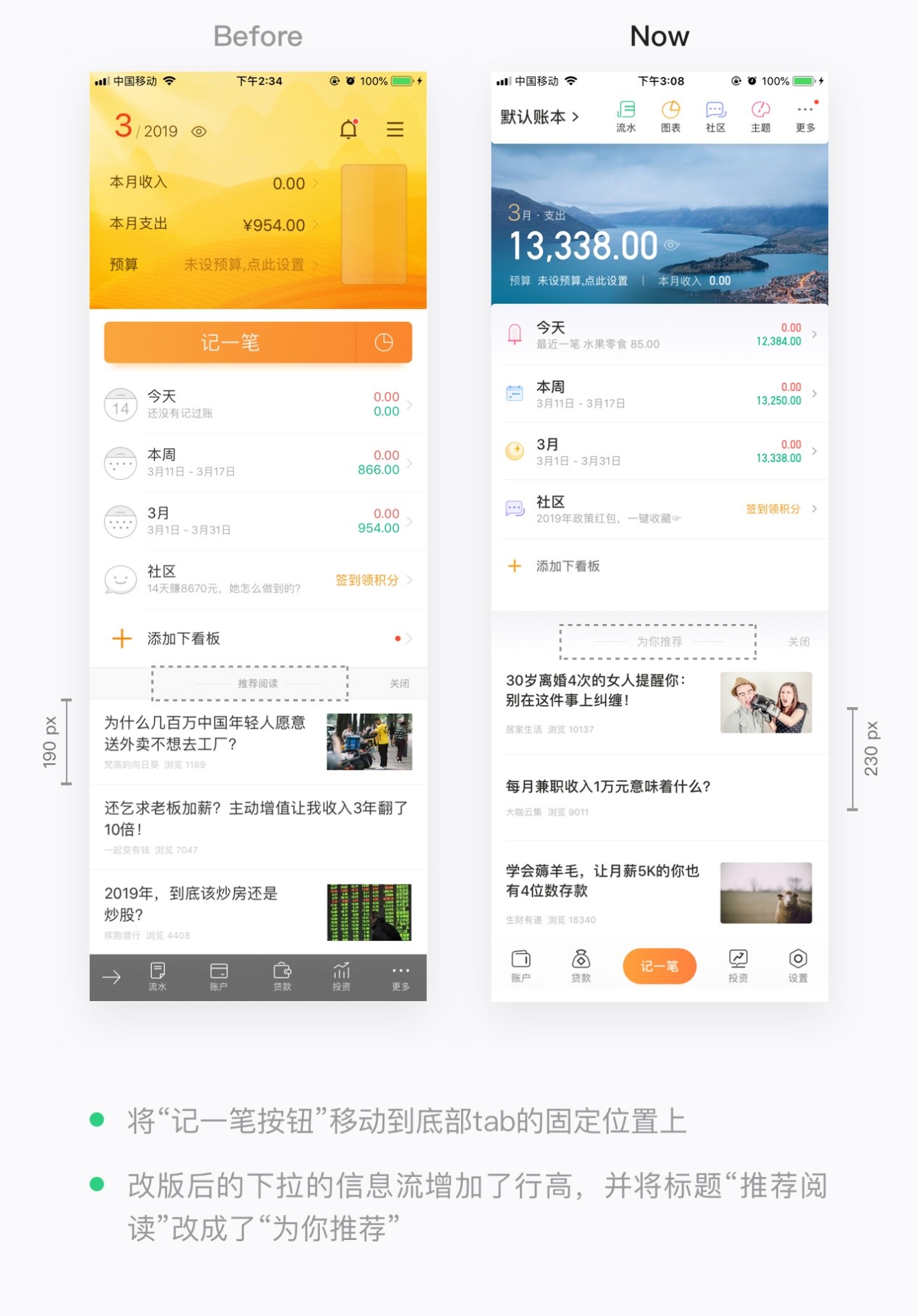The width and height of the screenshot is (918, 1316).
Task: Open article 每月兼职收入1万元意味着什么
Action: [x=608, y=786]
